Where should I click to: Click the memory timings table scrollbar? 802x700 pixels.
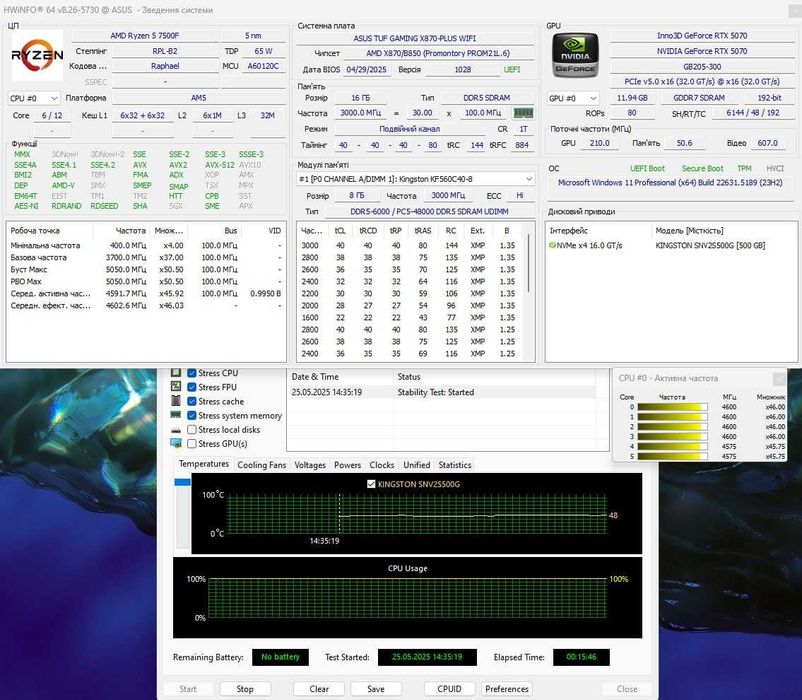point(528,263)
